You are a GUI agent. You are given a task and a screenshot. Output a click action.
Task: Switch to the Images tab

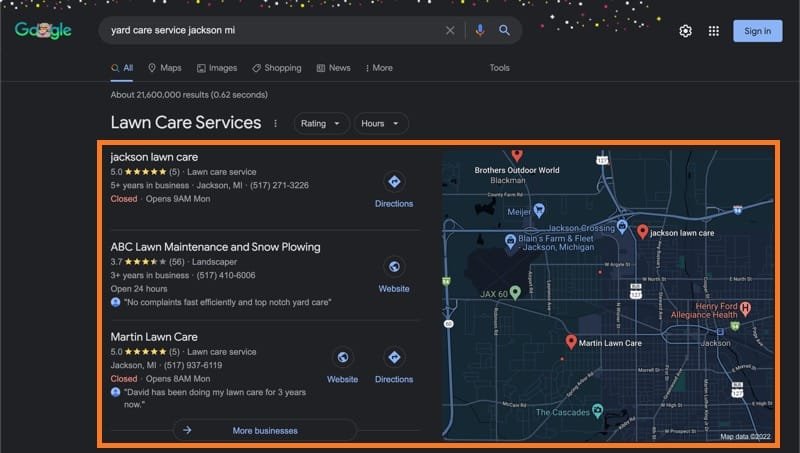point(217,68)
